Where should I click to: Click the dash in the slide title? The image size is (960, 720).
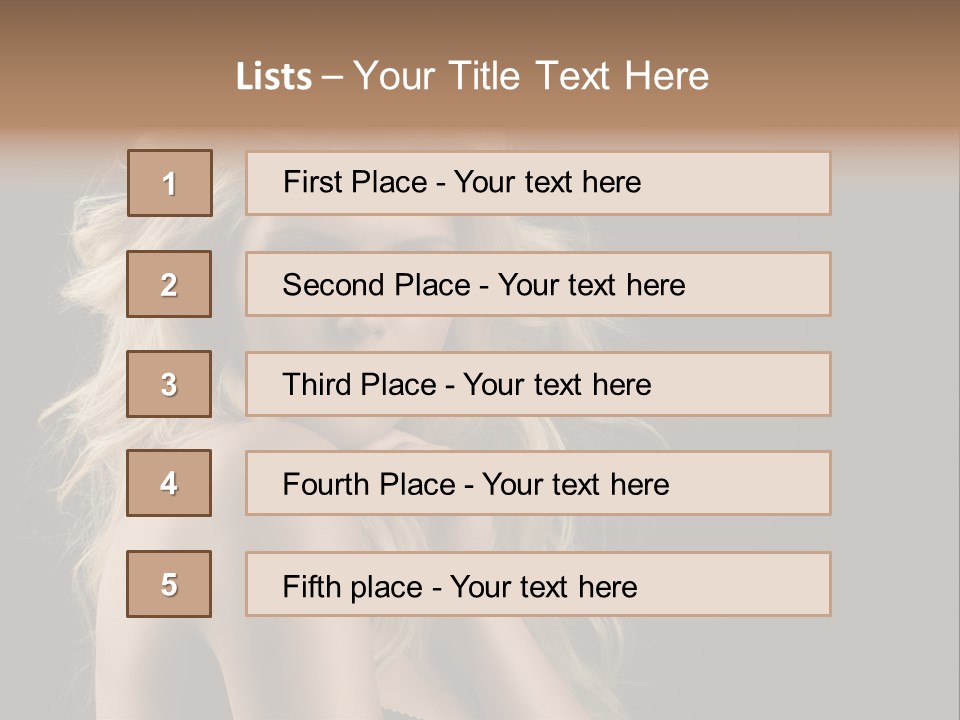(332, 77)
